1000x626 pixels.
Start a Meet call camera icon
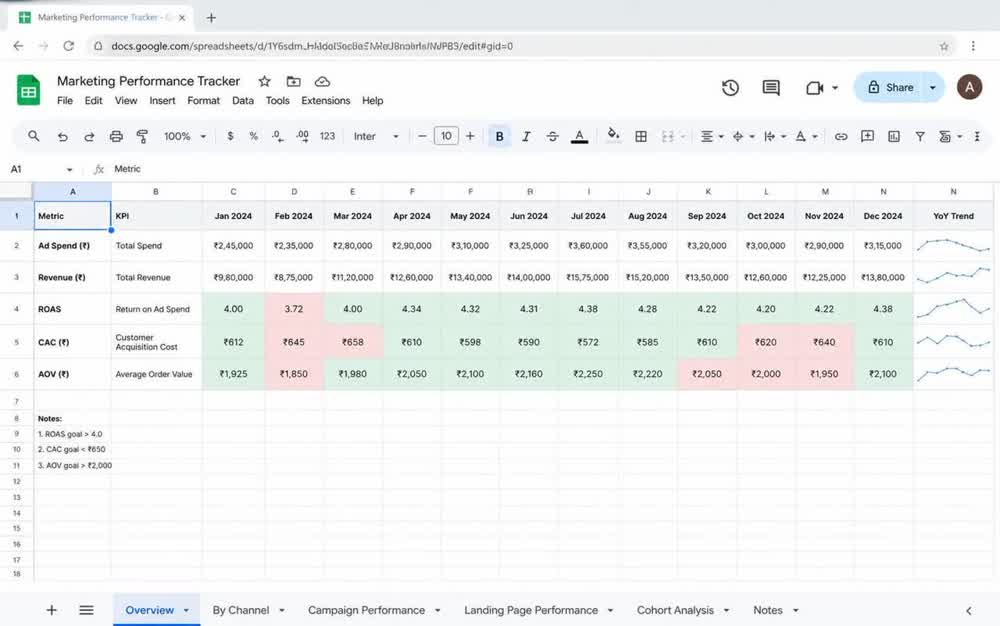(x=814, y=88)
